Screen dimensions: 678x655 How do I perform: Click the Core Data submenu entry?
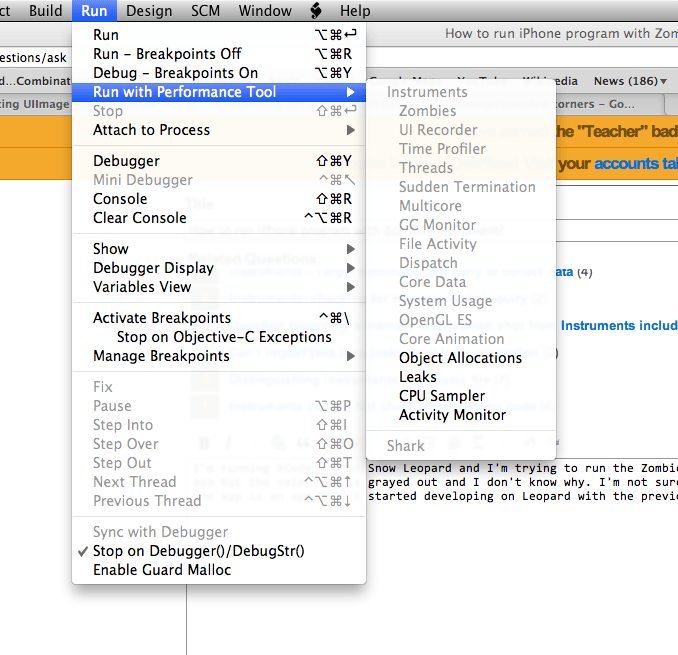(461, 282)
